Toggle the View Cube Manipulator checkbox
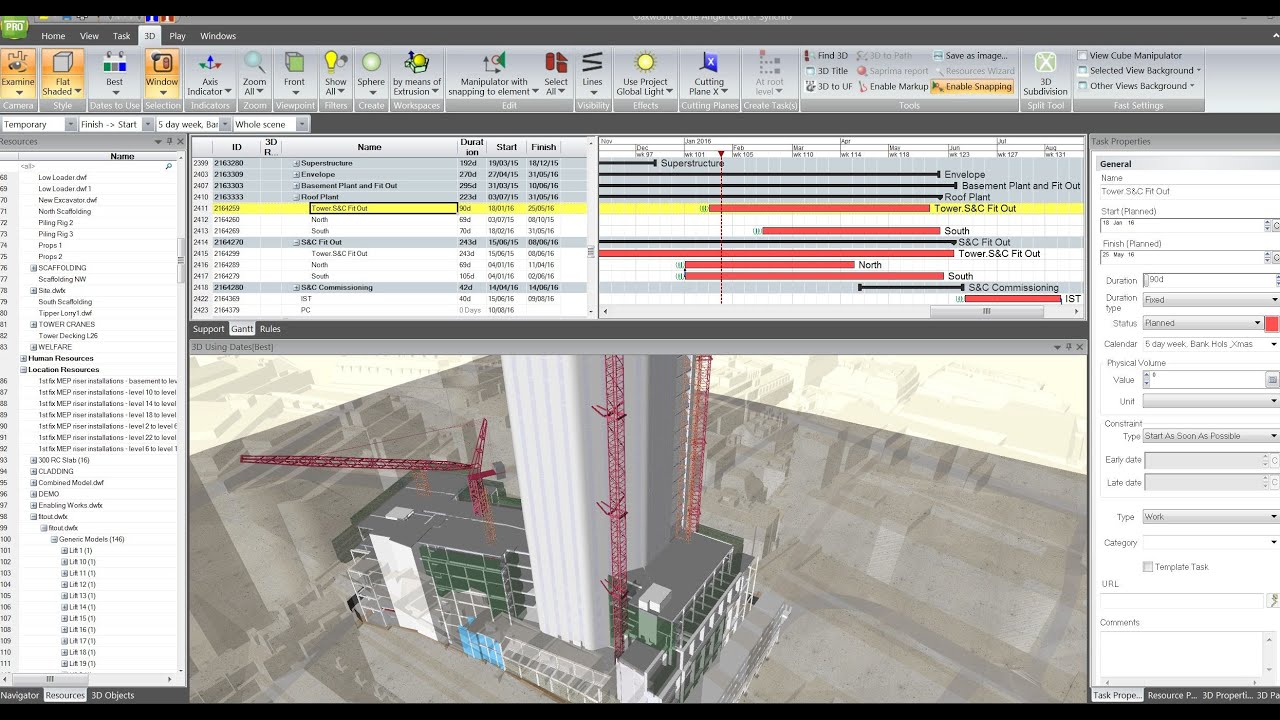Viewport: 1280px width, 720px height. pyautogui.click(x=1083, y=56)
